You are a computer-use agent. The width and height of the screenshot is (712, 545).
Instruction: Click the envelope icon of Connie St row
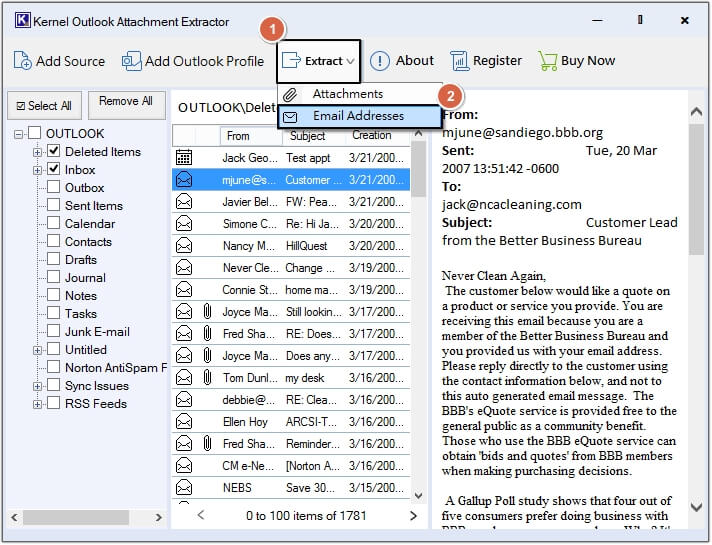point(184,290)
